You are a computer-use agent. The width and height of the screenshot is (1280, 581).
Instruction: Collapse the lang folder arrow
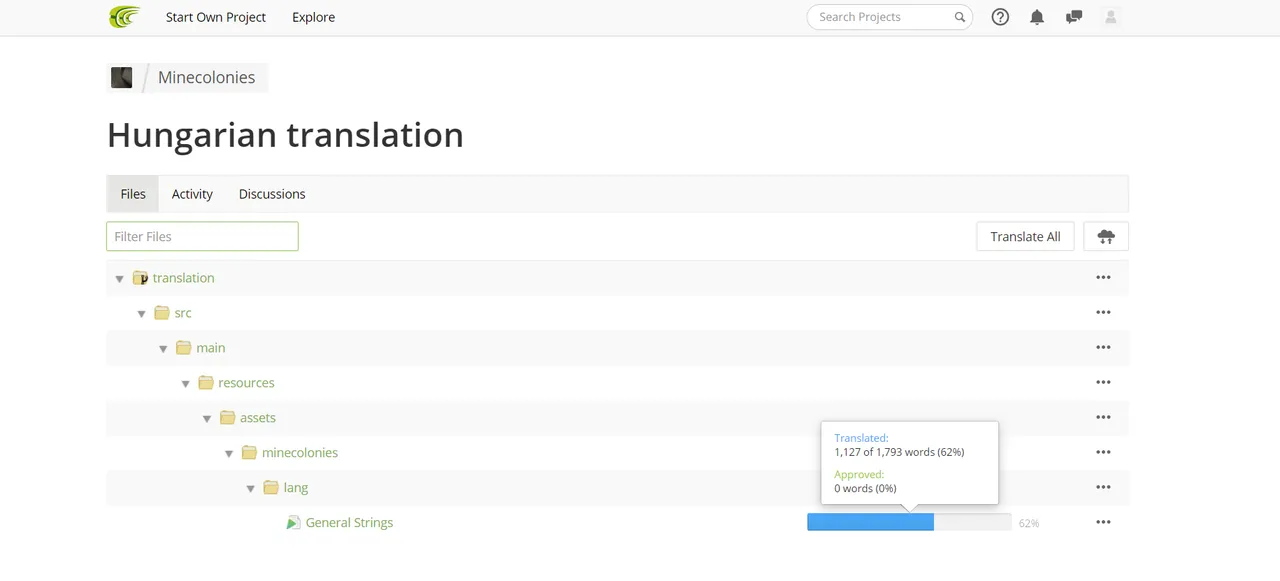(x=251, y=489)
